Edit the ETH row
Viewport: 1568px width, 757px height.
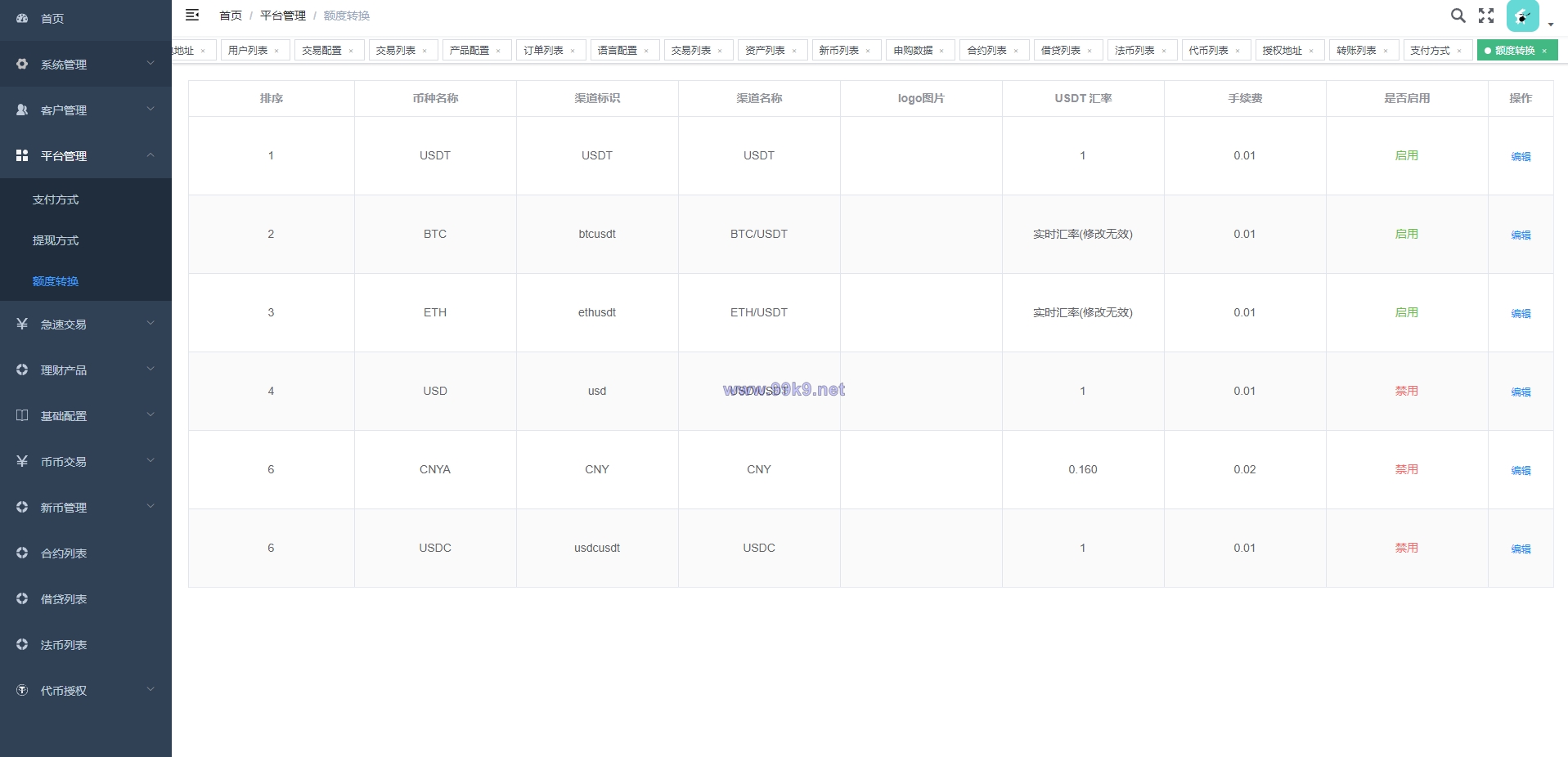(1521, 313)
